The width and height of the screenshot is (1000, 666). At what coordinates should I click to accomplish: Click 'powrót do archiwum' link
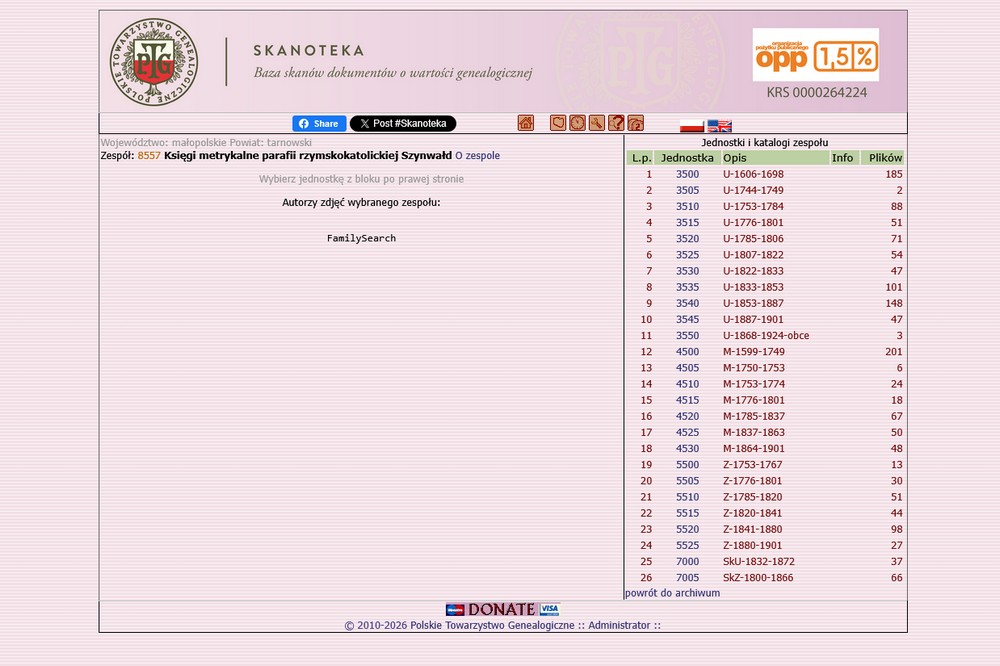point(672,593)
